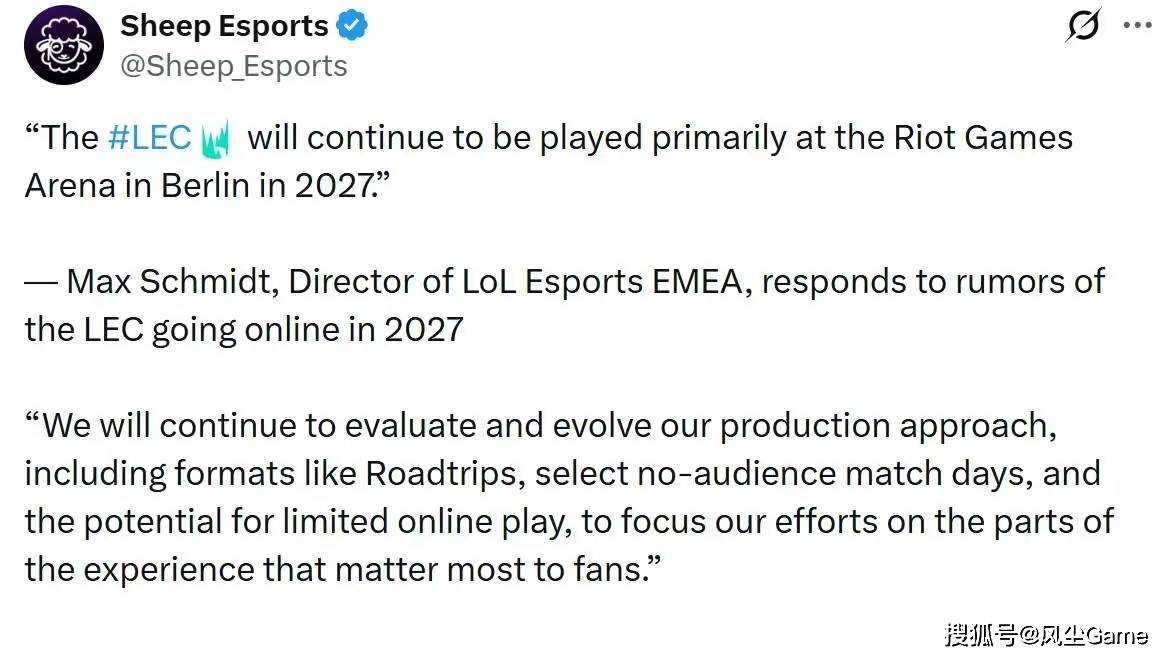Open the Sheep Esports profile avatar
This screenshot has width=1175, height=660.
pyautogui.click(x=64, y=45)
